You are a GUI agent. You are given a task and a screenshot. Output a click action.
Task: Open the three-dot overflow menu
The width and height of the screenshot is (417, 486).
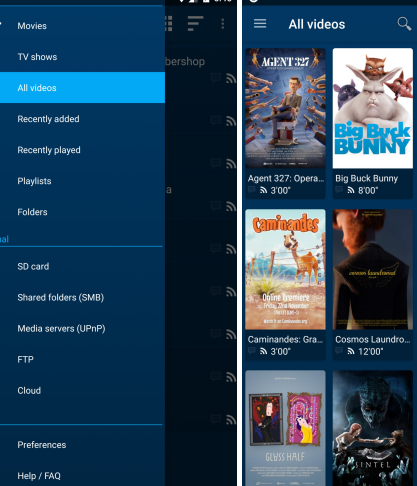pos(223,24)
